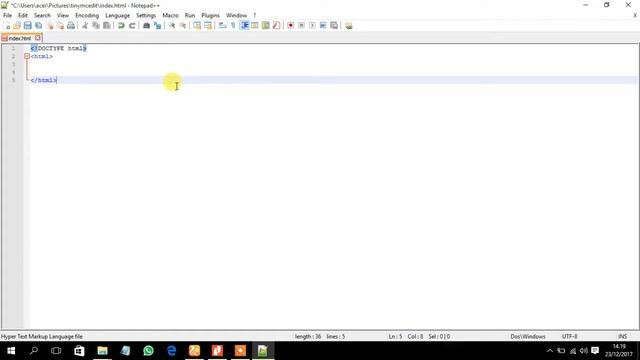Image resolution: width=640 pixels, height=360 pixels.
Task: Click the closing </html> tag text
Action: tap(44, 80)
